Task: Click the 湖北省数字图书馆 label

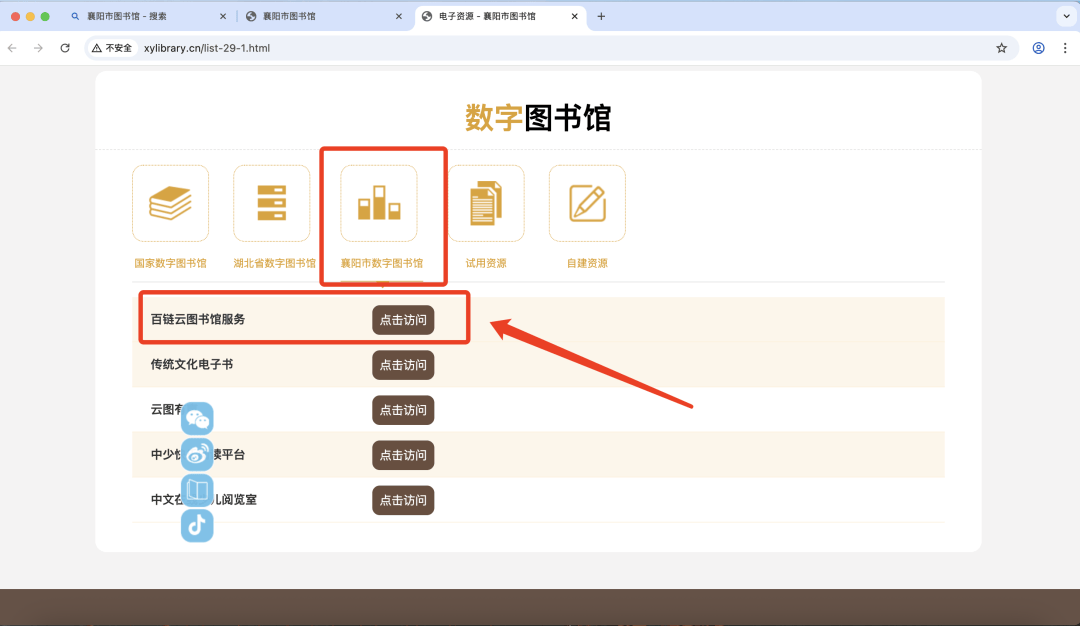Action: click(x=274, y=263)
